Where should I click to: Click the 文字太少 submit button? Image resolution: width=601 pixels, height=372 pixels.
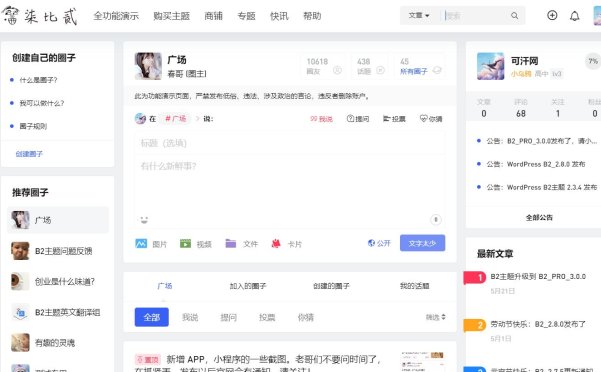click(x=422, y=243)
